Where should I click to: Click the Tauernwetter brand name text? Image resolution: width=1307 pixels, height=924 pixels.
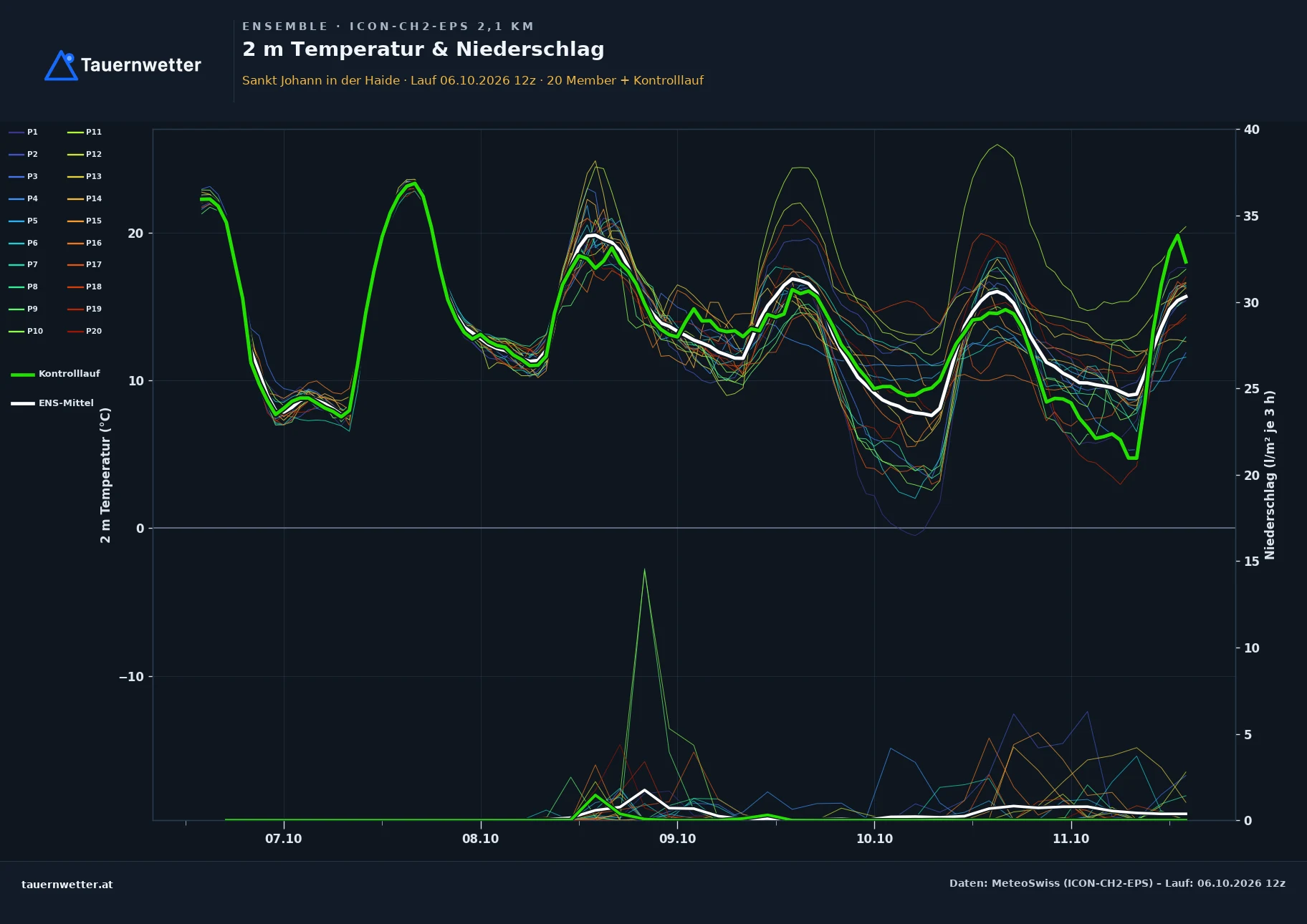click(141, 65)
